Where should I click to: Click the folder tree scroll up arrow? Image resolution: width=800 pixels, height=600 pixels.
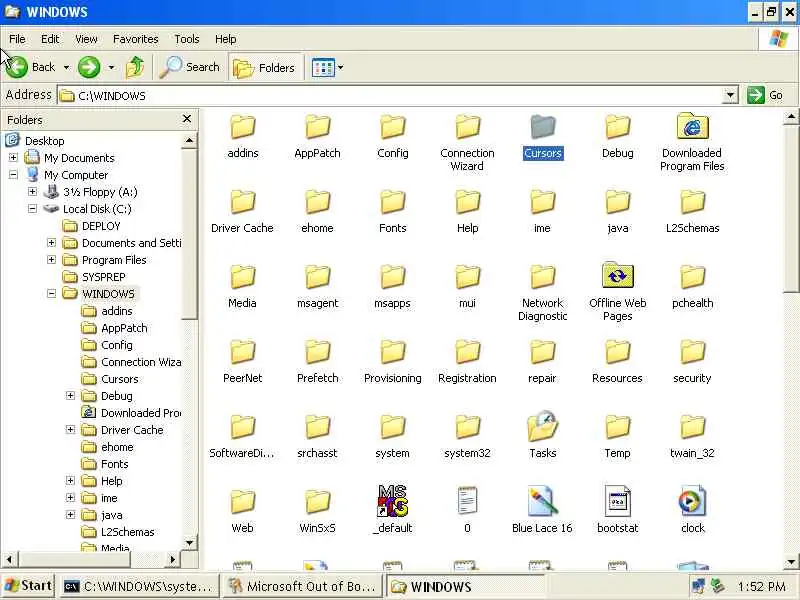(x=189, y=140)
